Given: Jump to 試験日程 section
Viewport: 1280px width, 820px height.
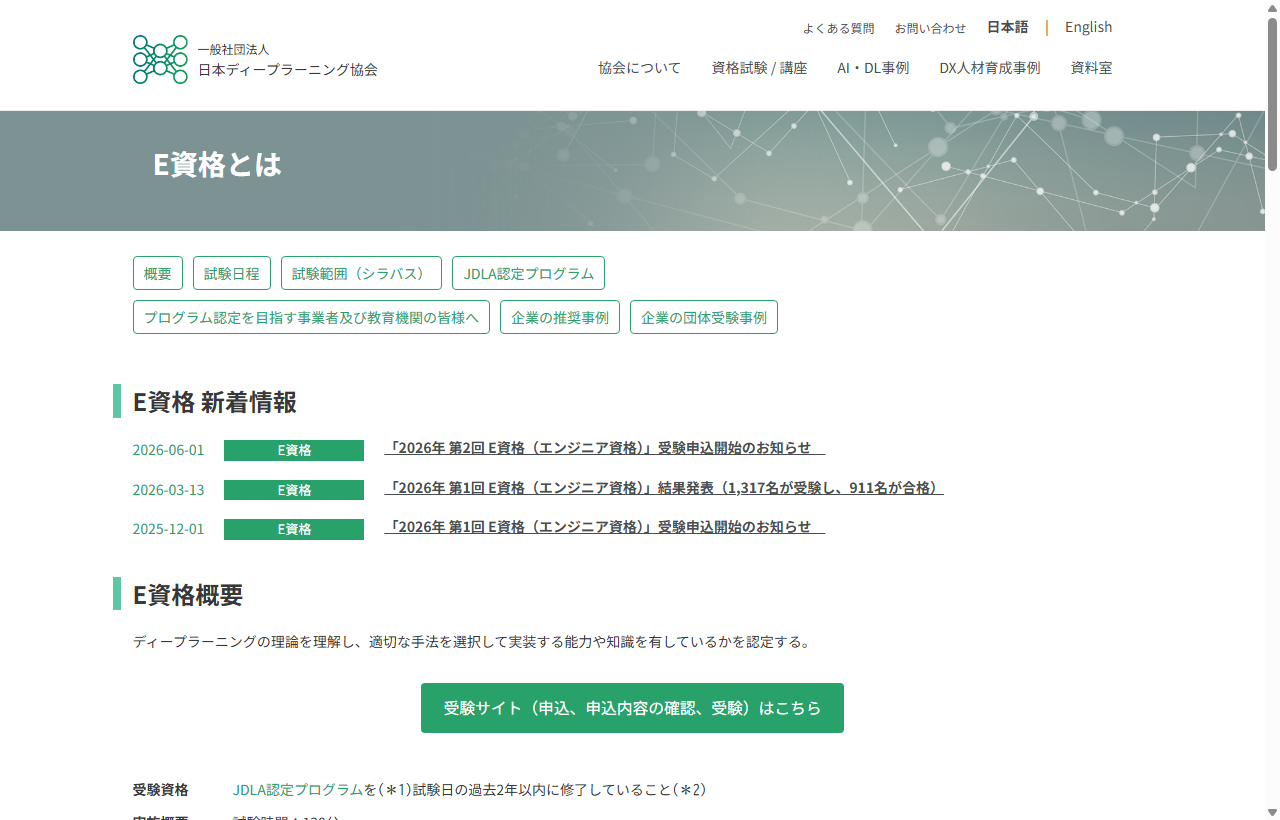Looking at the screenshot, I should point(232,273).
